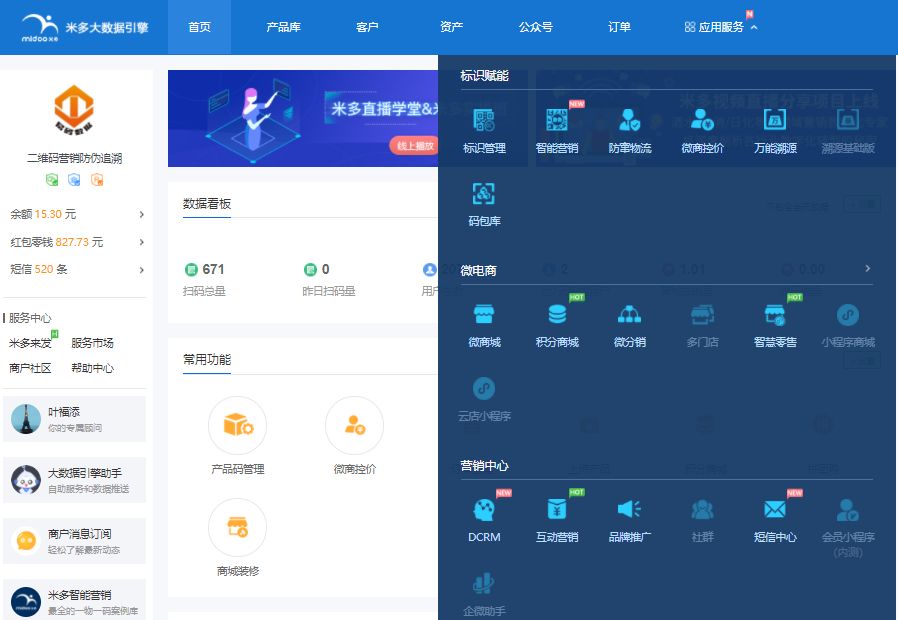The height and width of the screenshot is (620, 898).
Task: Expand the 微电商 category arrow
Action: 868,269
